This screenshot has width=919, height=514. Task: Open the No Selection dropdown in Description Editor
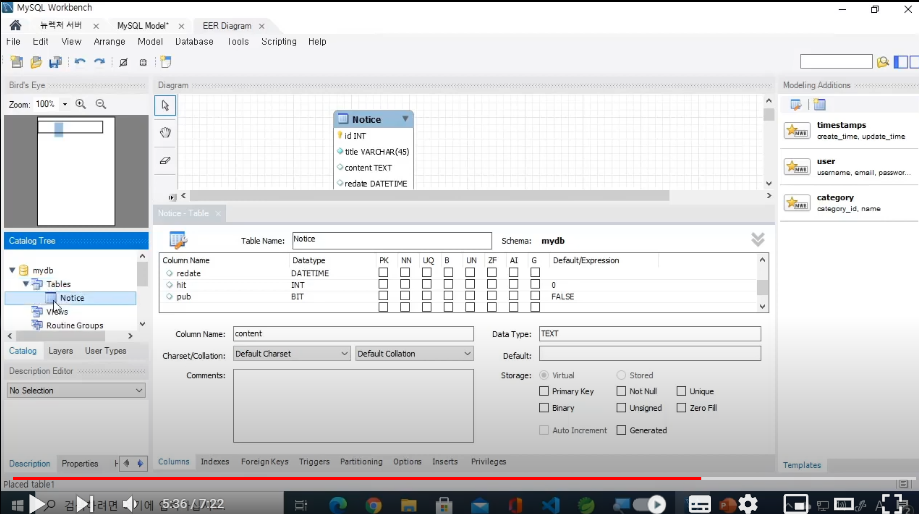click(x=76, y=390)
